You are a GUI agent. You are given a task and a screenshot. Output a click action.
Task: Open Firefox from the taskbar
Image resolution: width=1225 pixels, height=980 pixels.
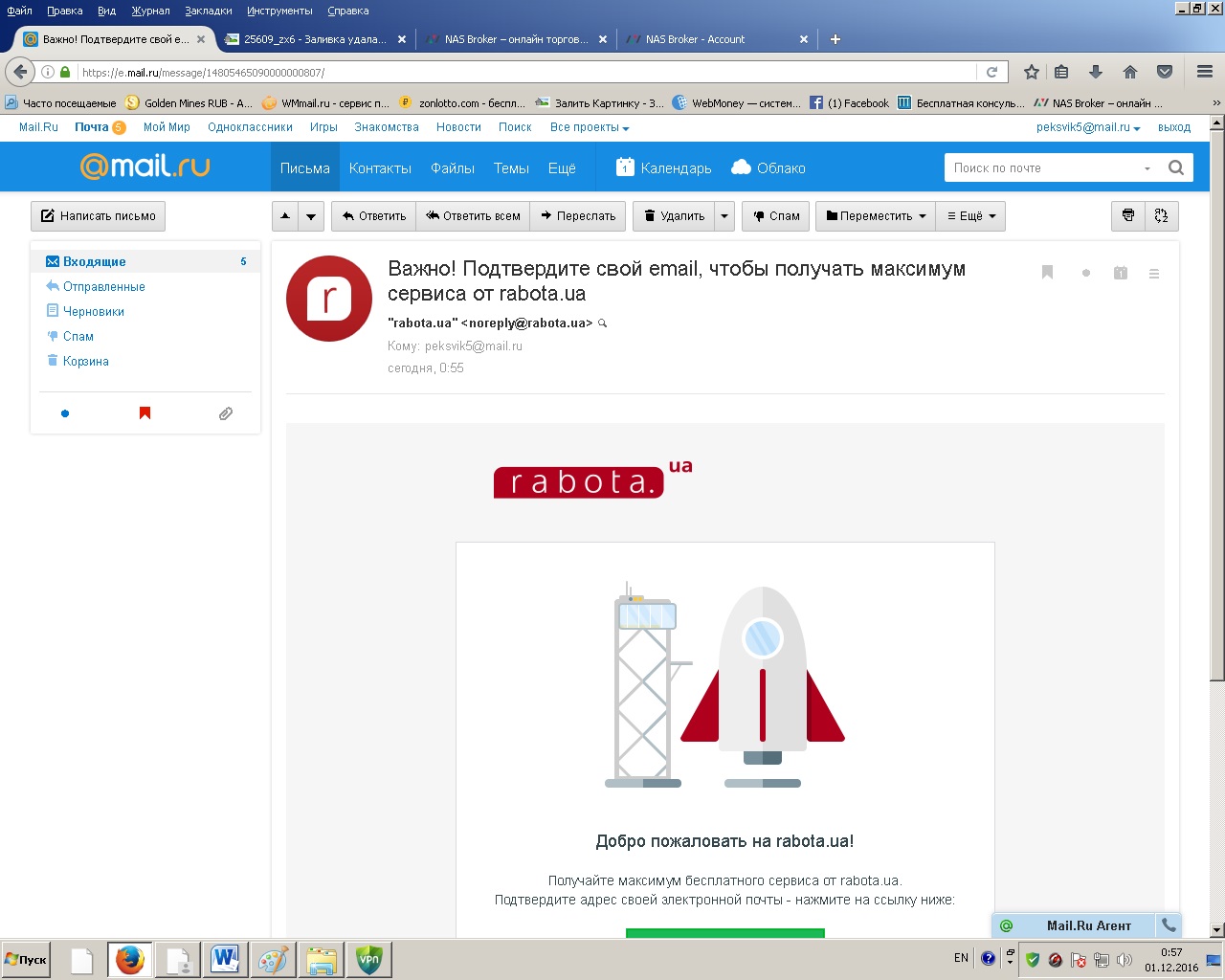tap(129, 959)
